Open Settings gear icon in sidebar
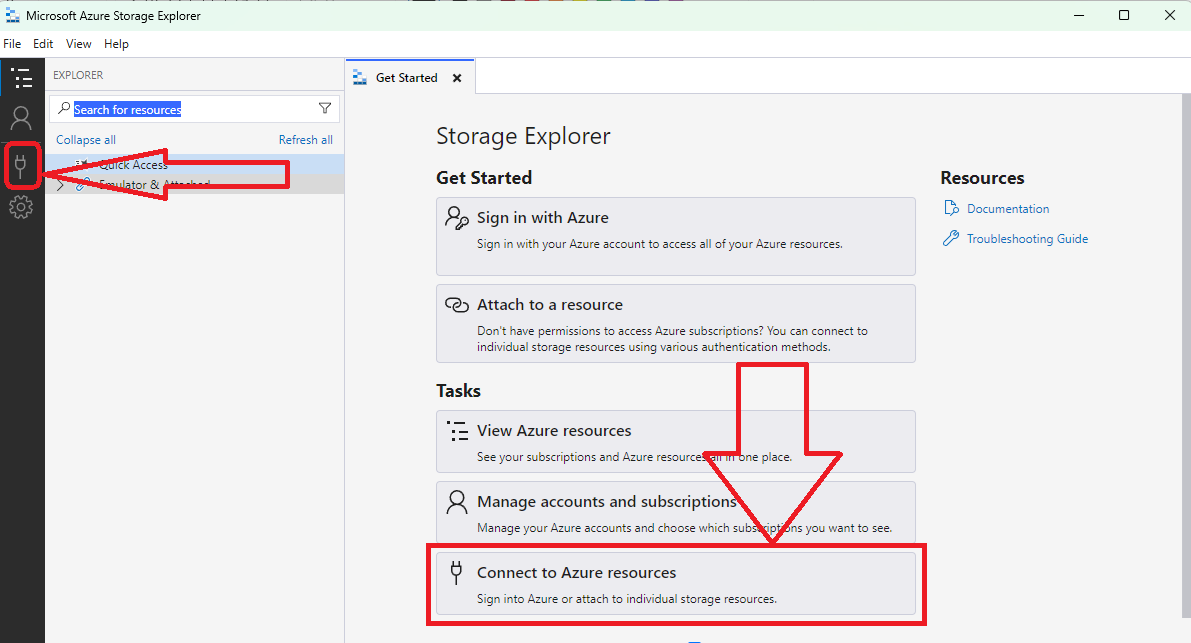 tap(21, 206)
